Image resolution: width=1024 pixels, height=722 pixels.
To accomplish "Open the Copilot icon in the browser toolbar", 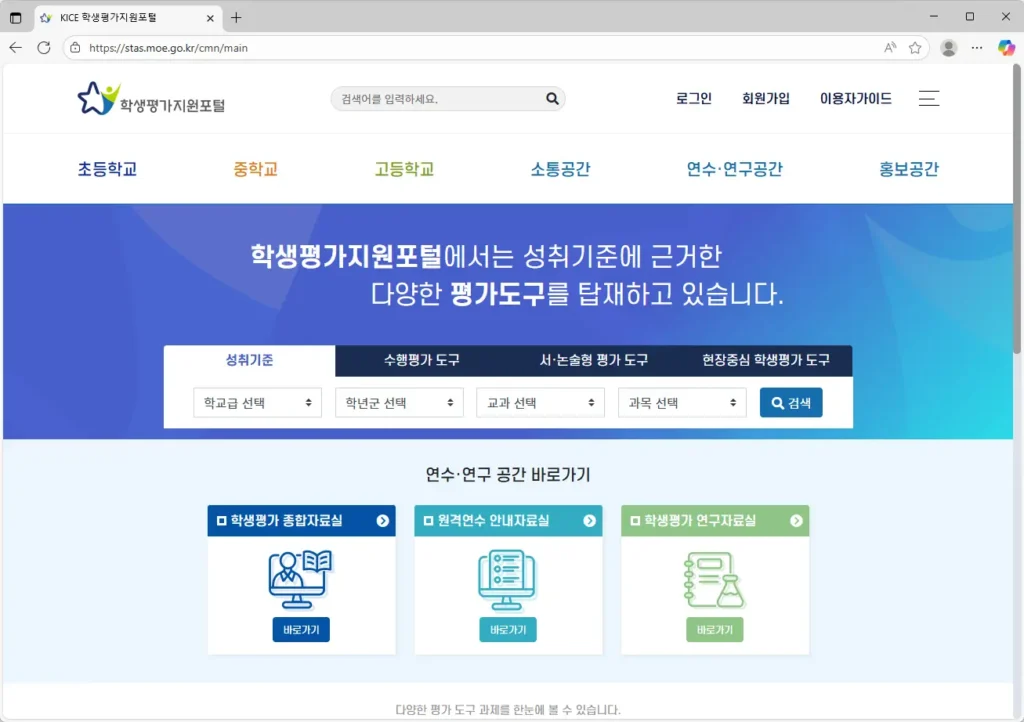I will pyautogui.click(x=1005, y=47).
